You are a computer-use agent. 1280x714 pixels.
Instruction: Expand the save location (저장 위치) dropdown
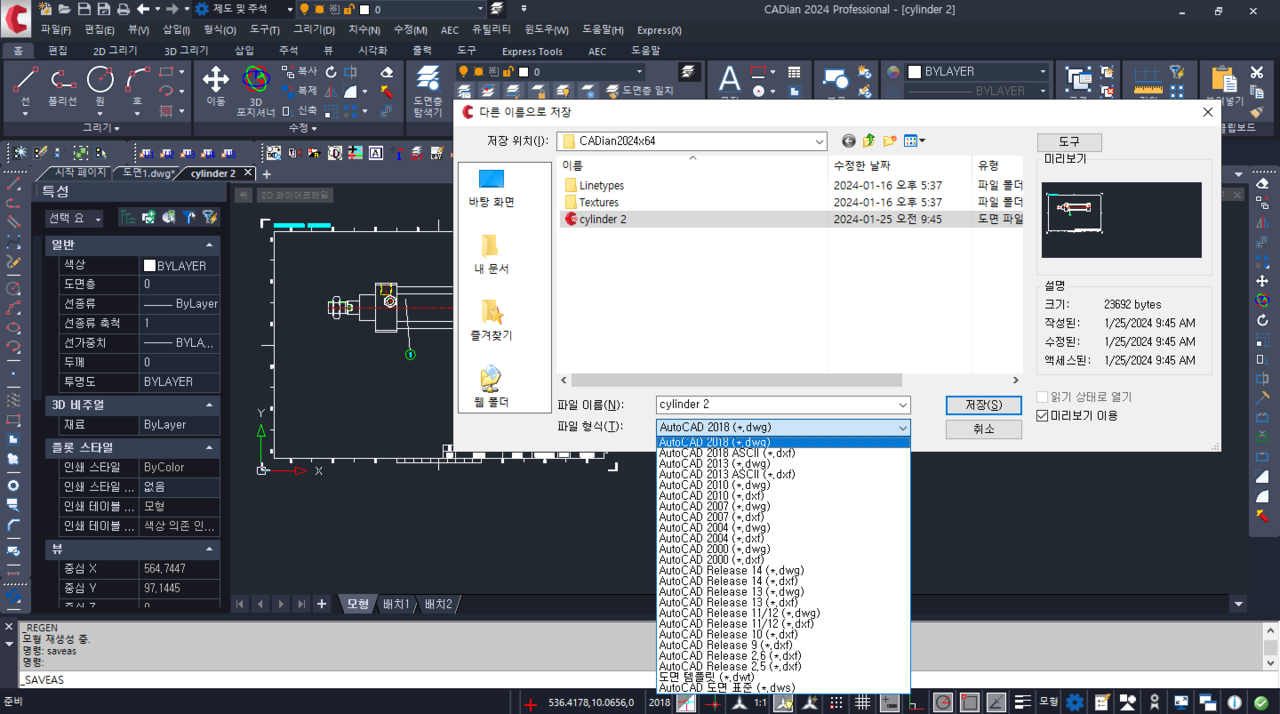(x=819, y=142)
